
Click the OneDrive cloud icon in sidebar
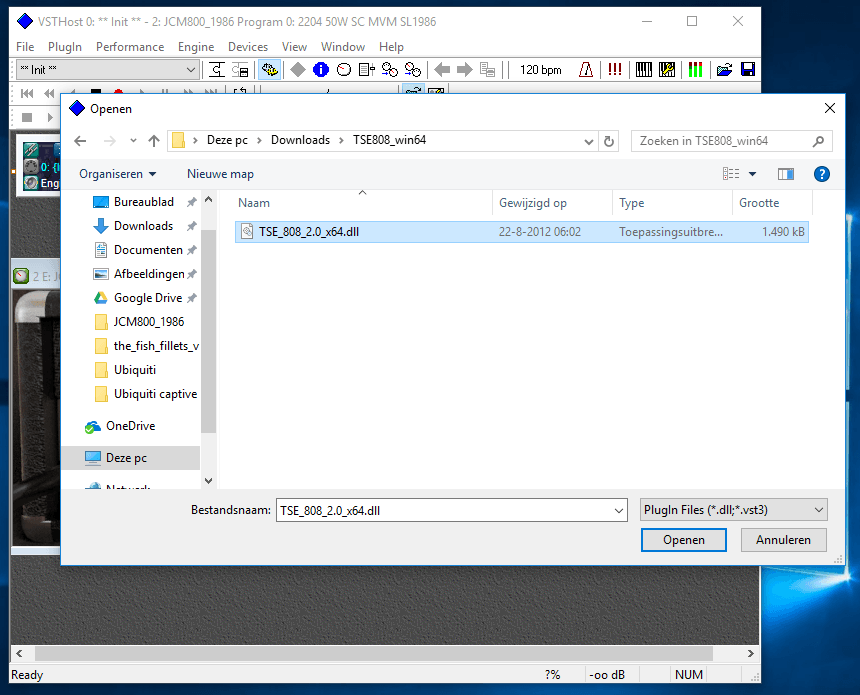pyautogui.click(x=93, y=426)
